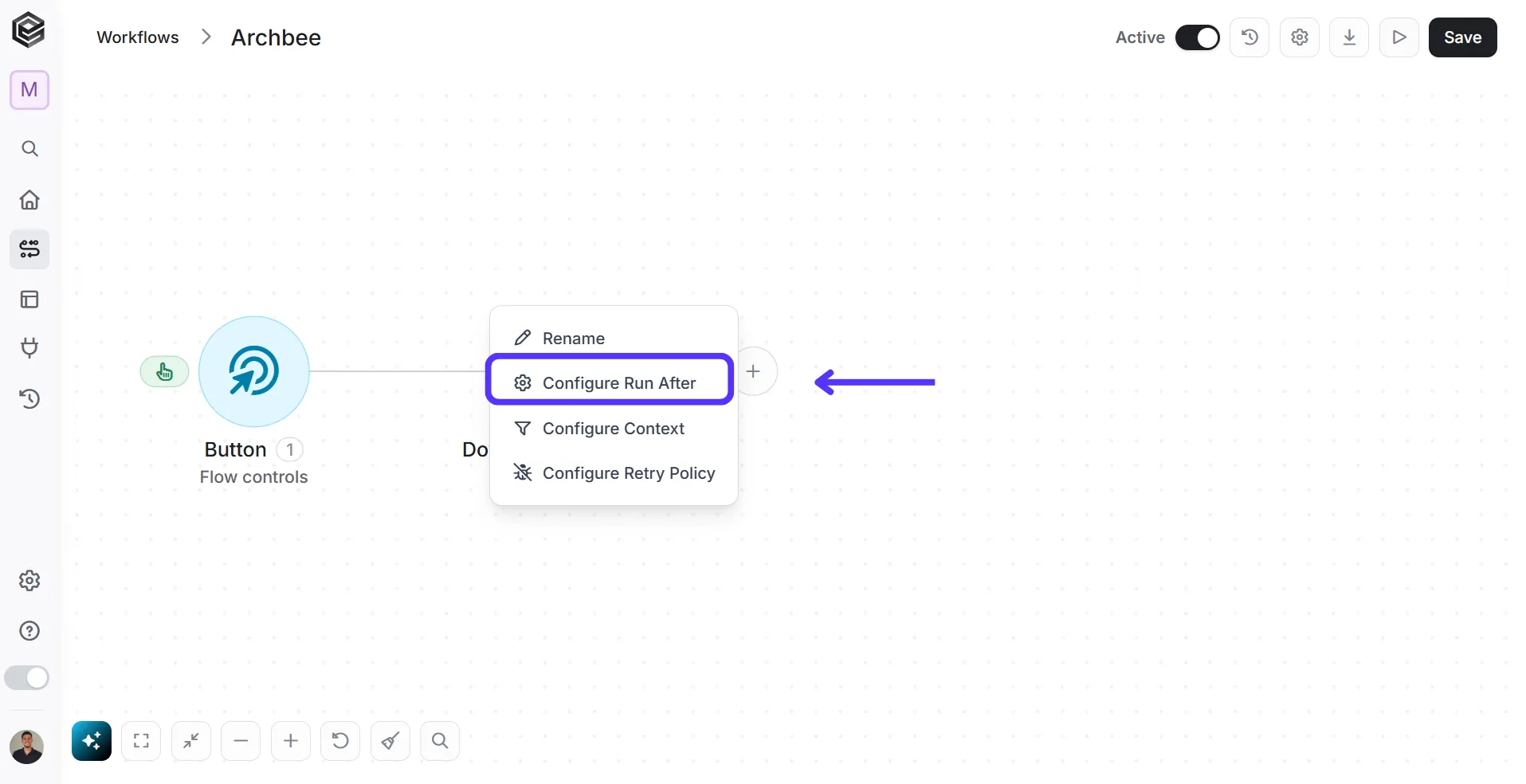Open the sidebar search icon
This screenshot has height=784, width=1526.
[29, 149]
